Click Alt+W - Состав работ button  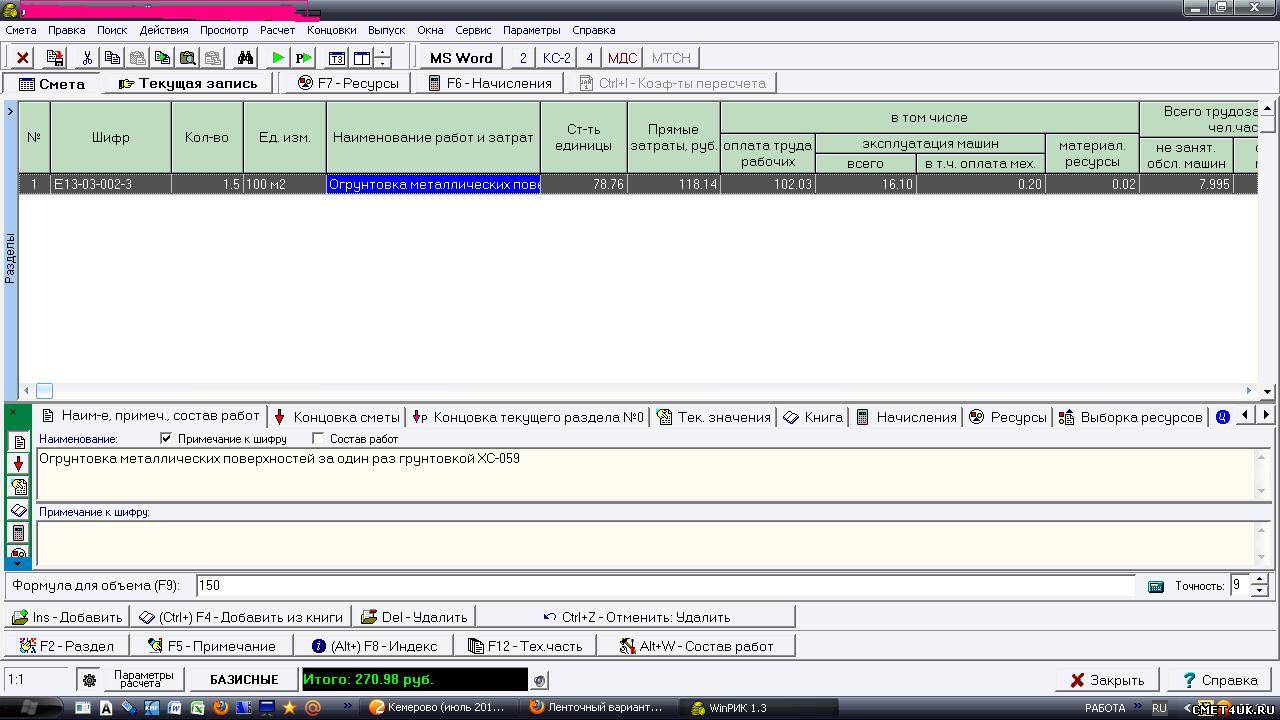696,646
